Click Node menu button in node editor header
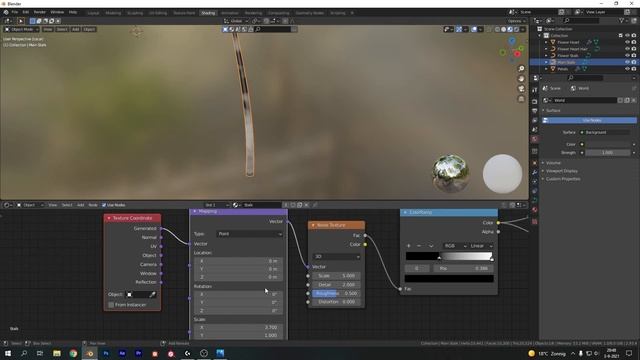The image size is (640, 360). tap(93, 205)
